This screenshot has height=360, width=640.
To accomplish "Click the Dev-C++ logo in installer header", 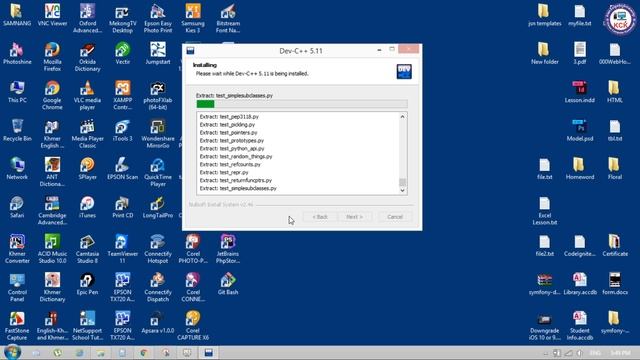I will click(404, 71).
